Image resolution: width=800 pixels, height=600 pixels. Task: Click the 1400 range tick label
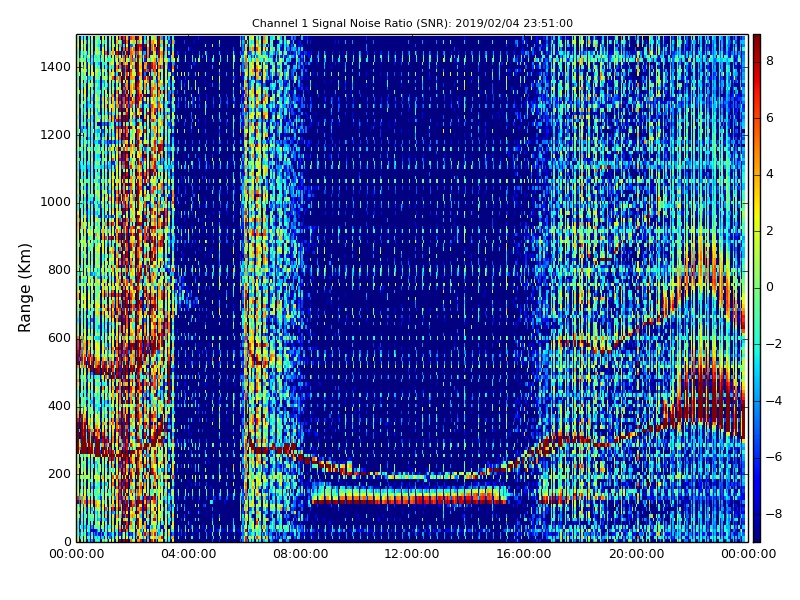[x=56, y=67]
